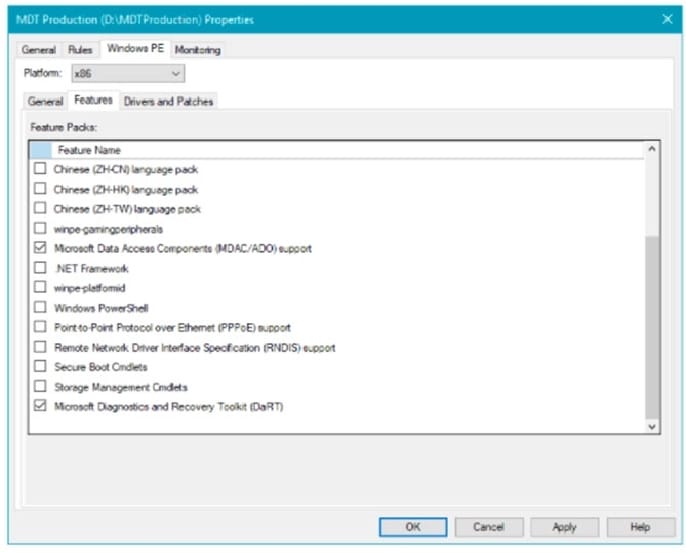Open the Platform x86 dropdown

pyautogui.click(x=128, y=74)
